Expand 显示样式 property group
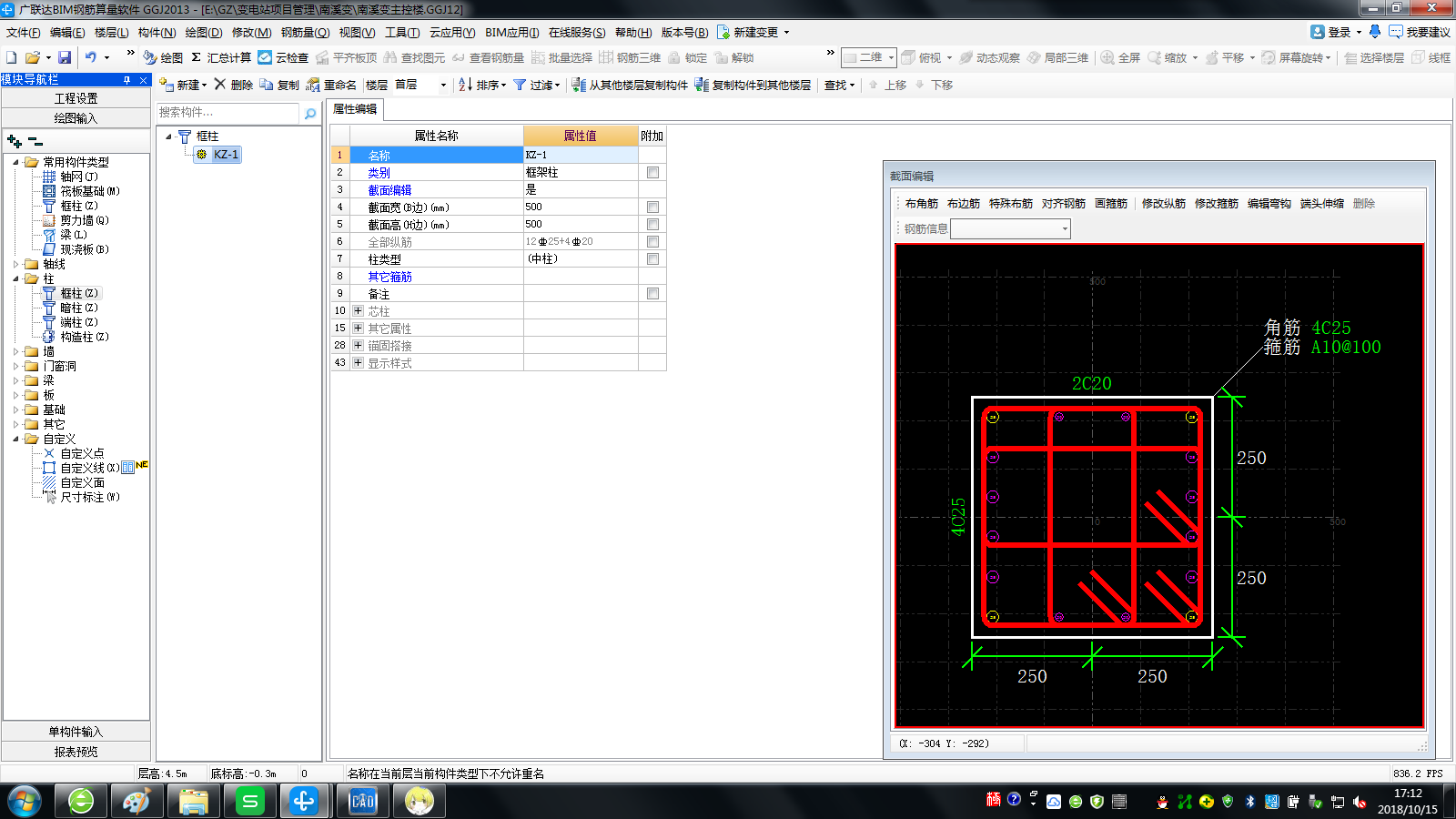1456x819 pixels. coord(358,362)
